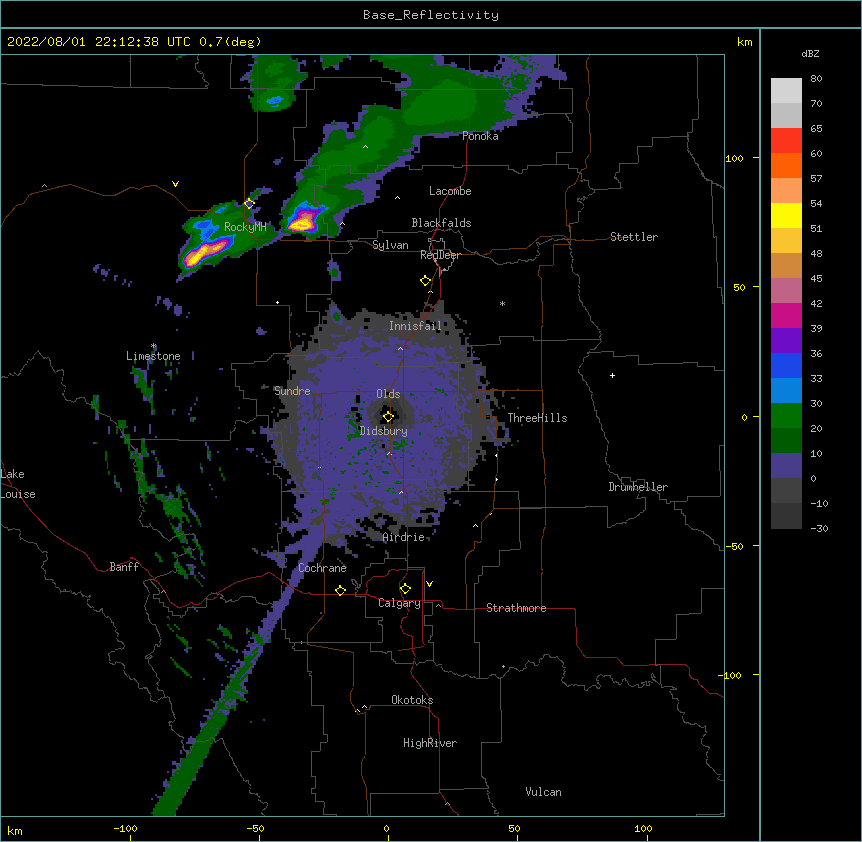The height and width of the screenshot is (842, 862).
Task: Select the radar site diamond between Olds and Didsbury
Action: [x=388, y=416]
